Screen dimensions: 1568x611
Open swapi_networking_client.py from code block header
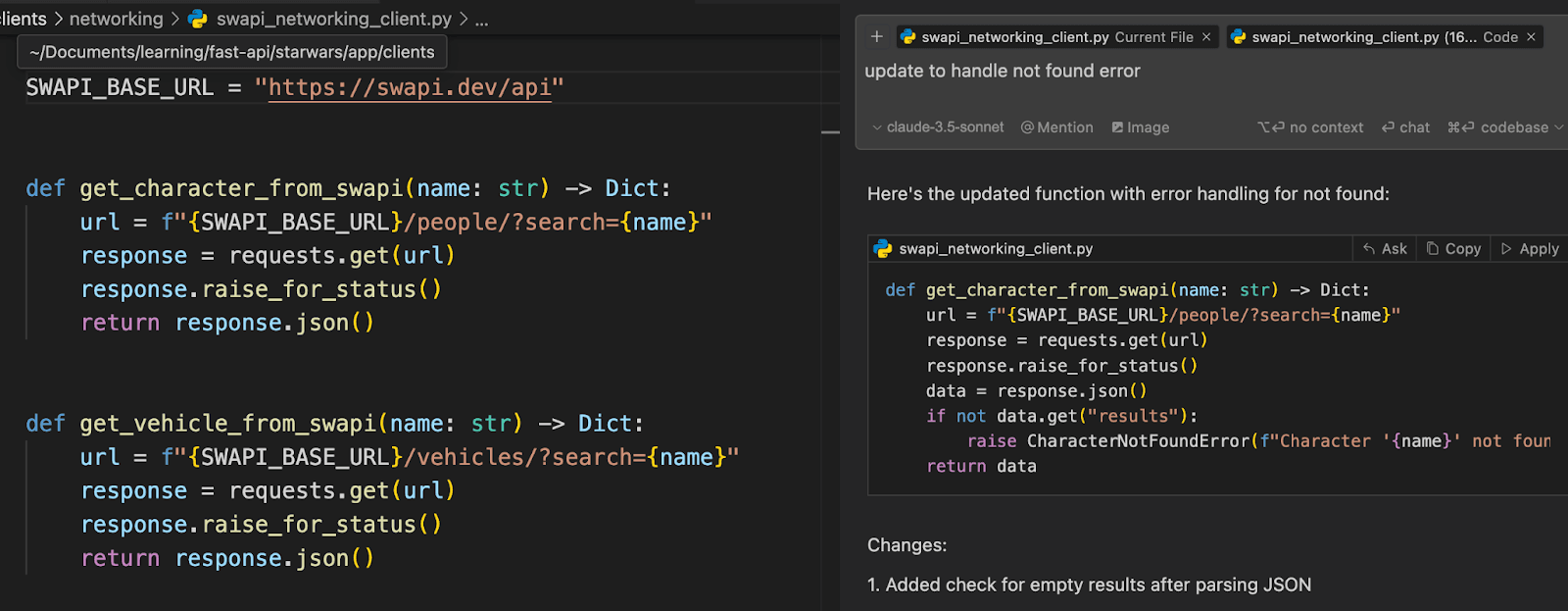[995, 249]
